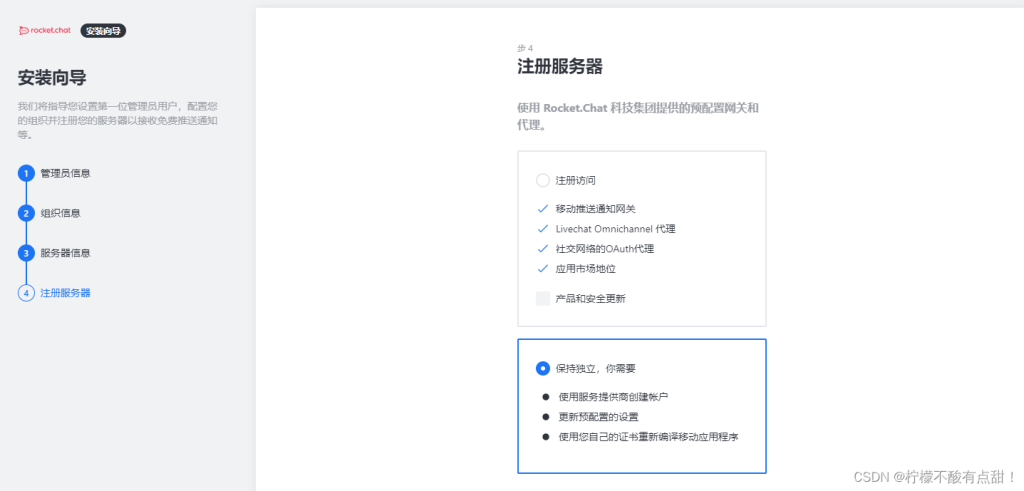Select step 3 circle for 服务器信息
Screen dimensions: 1024x491
(x=26, y=253)
